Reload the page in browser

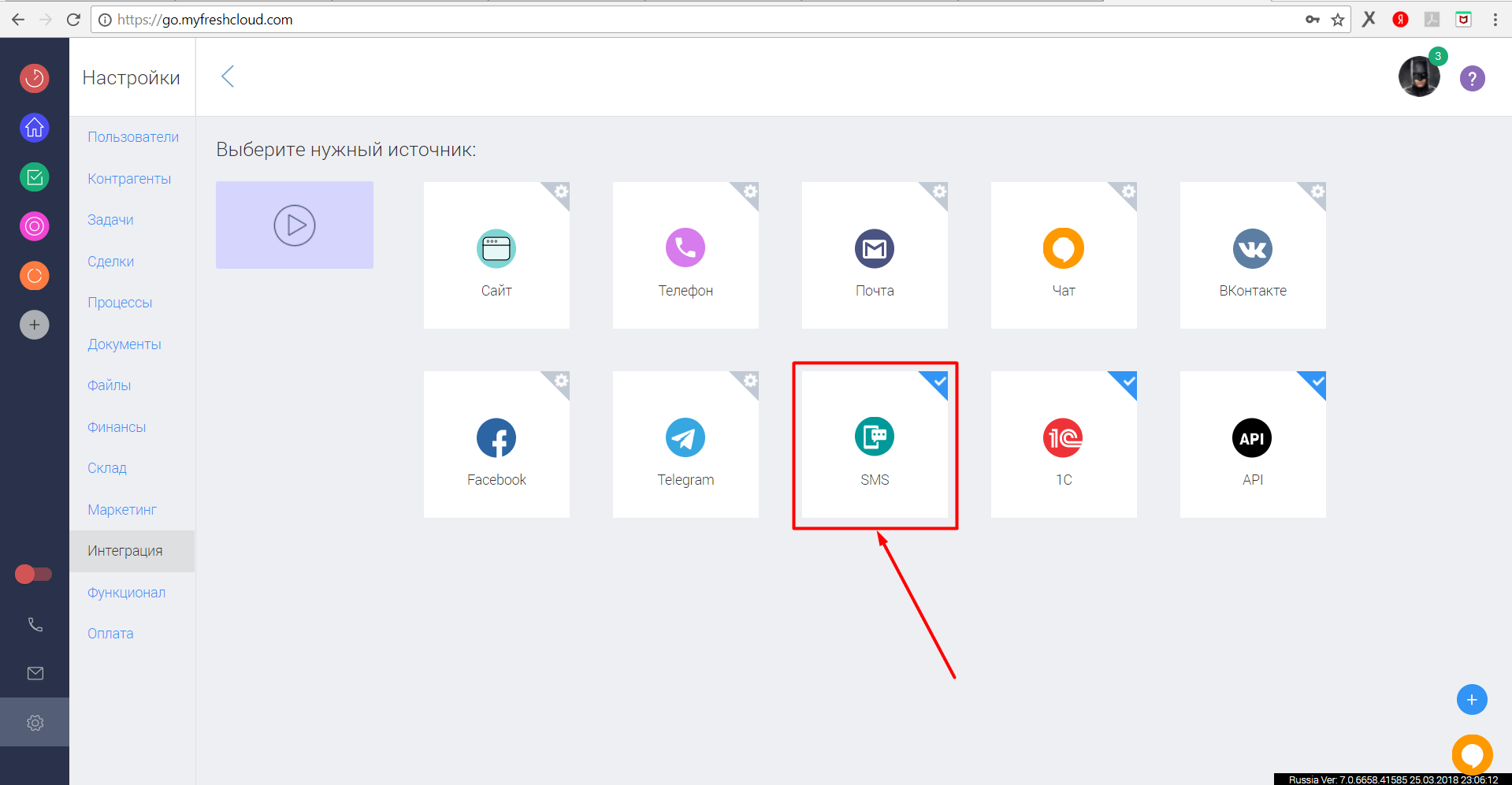click(x=73, y=20)
